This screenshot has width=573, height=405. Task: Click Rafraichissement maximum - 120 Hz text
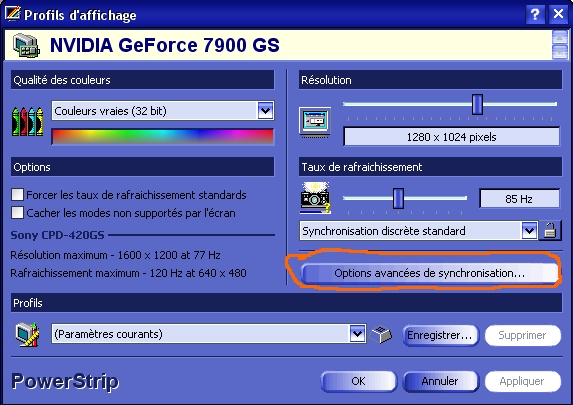tap(128, 273)
